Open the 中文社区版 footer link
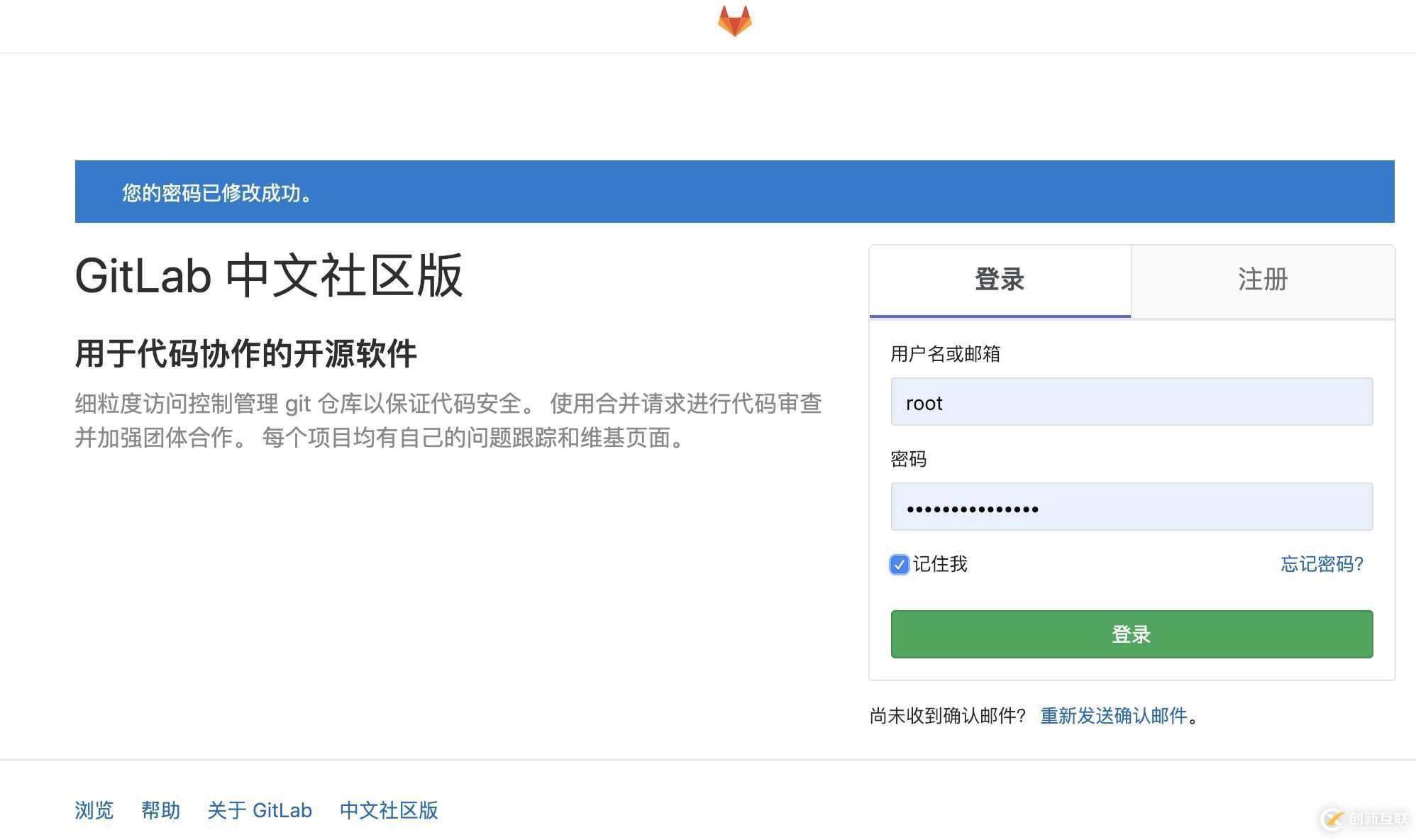 (389, 810)
